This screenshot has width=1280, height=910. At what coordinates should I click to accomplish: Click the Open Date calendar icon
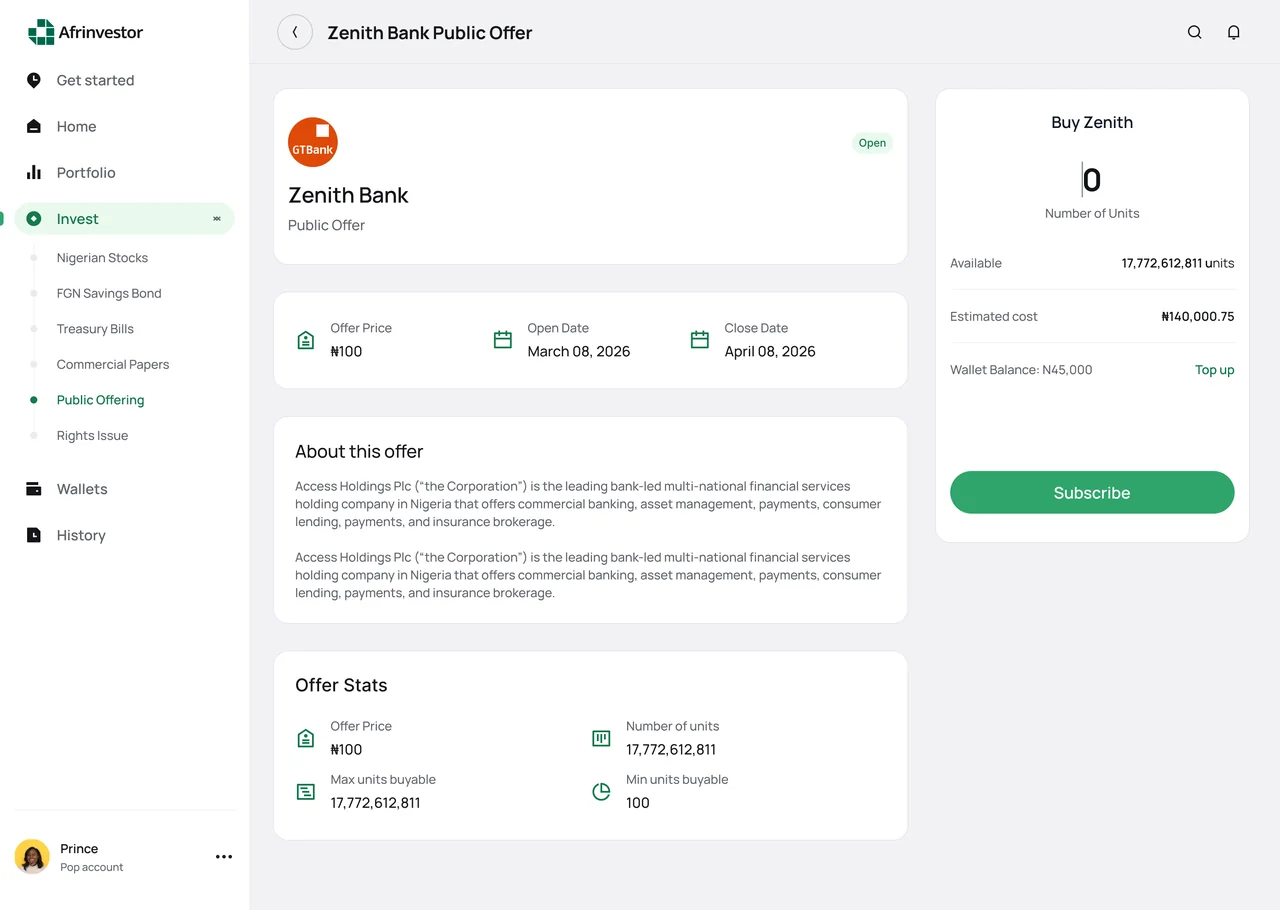tap(503, 340)
